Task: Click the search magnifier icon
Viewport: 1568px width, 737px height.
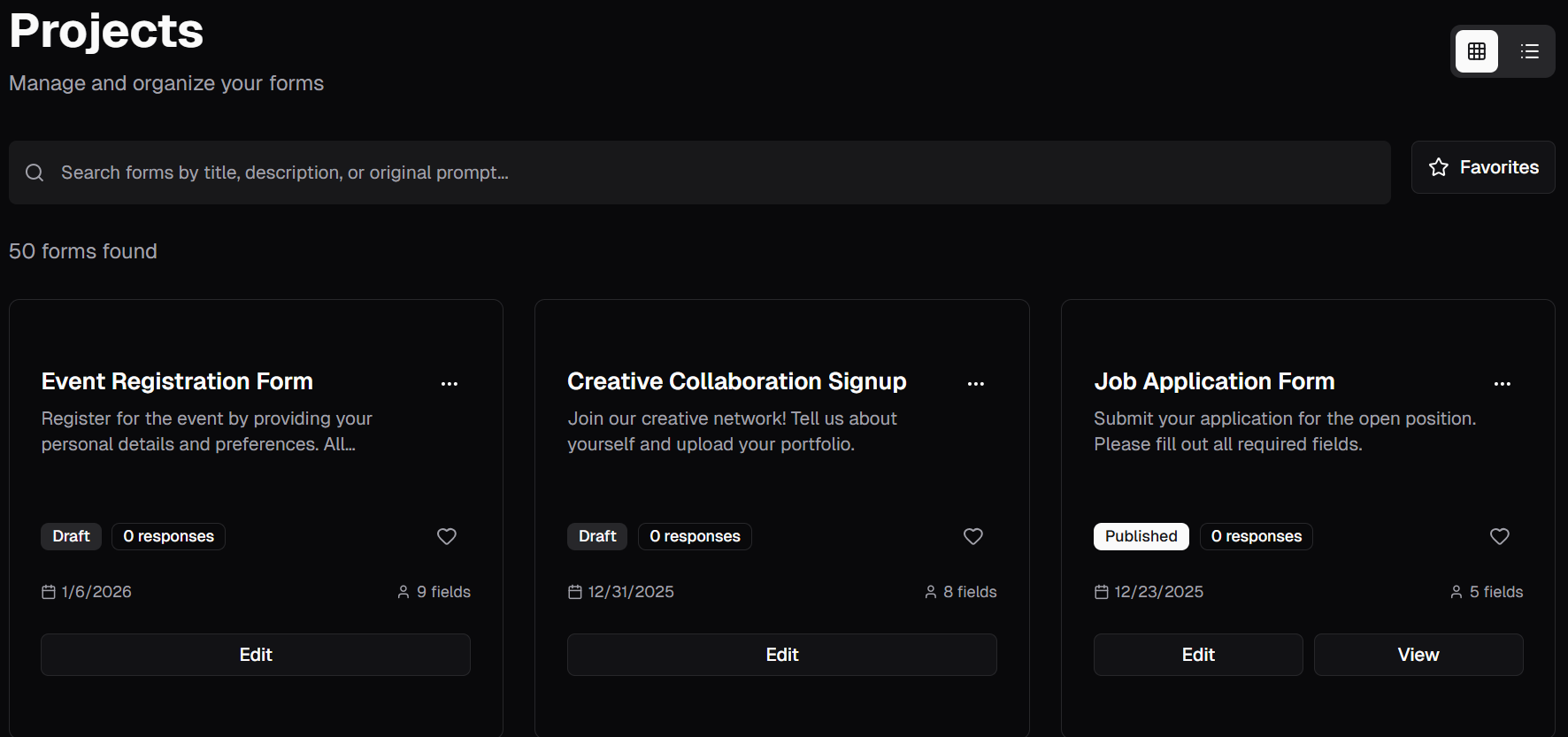Action: point(35,173)
